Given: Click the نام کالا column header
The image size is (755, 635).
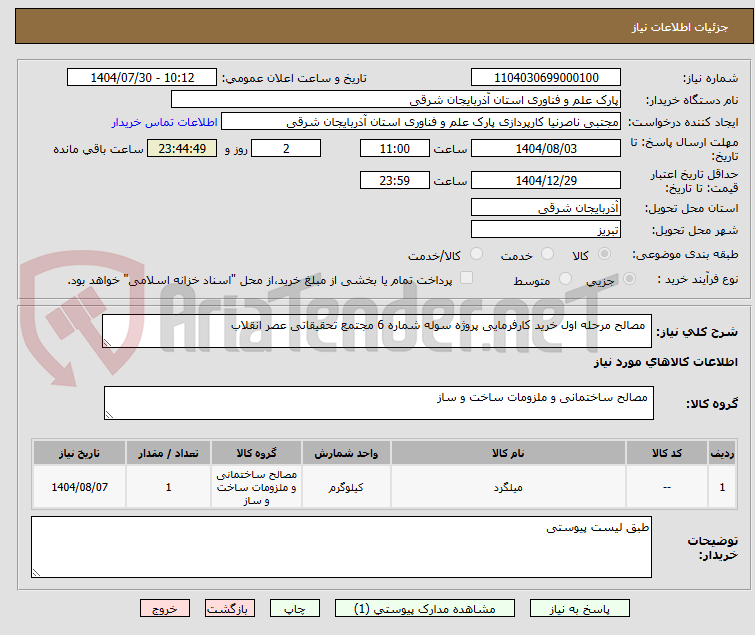Looking at the screenshot, I should coord(508,453).
